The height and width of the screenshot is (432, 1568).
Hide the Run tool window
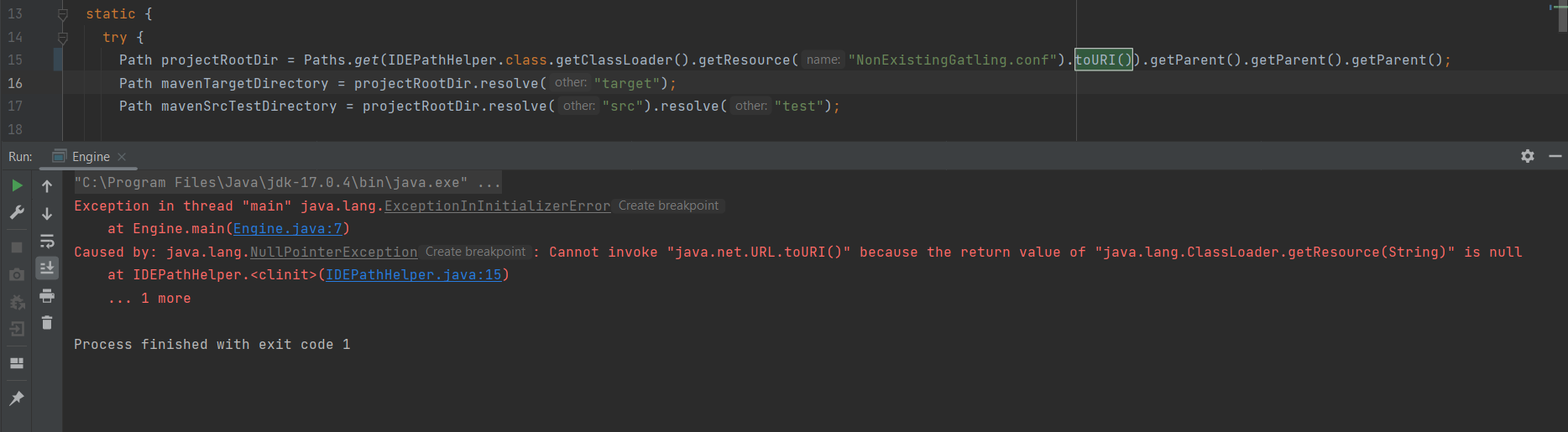pyautogui.click(x=1555, y=156)
